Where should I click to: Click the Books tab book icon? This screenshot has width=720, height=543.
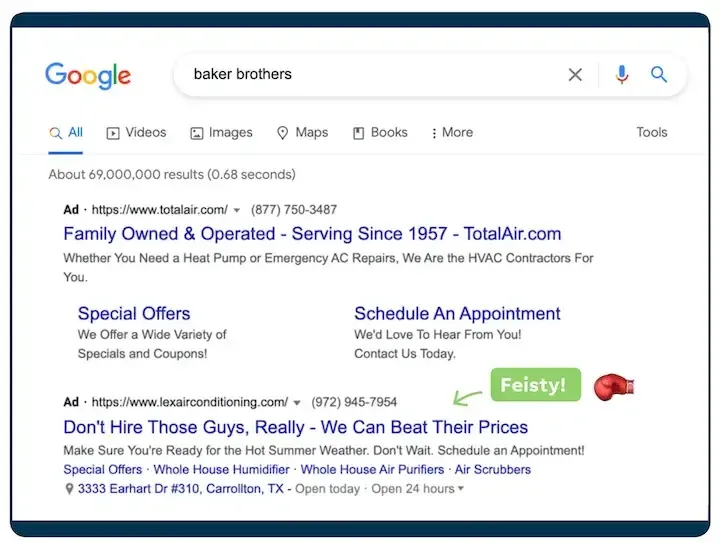tap(358, 133)
